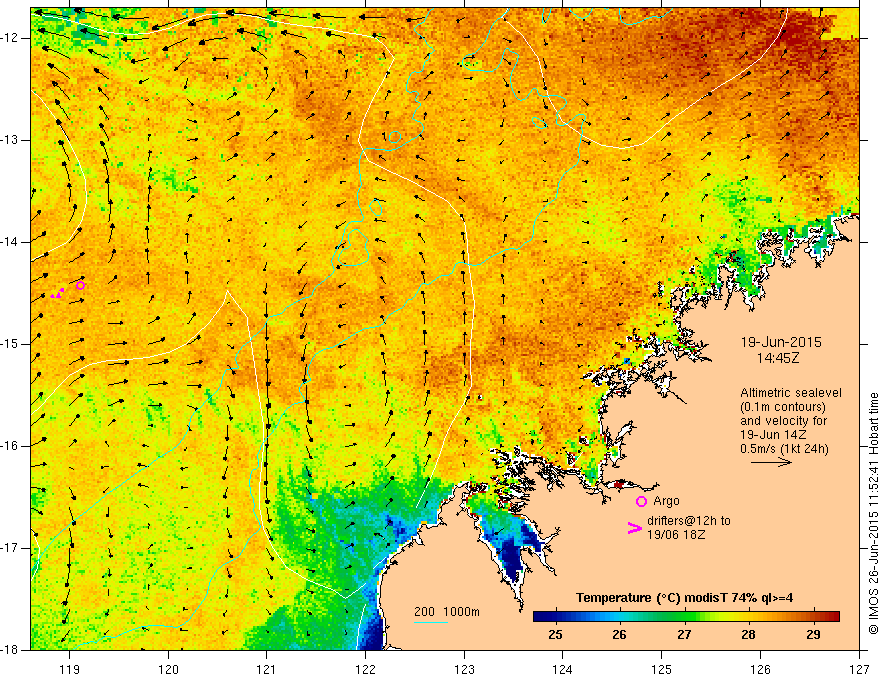880x680 pixels.
Task: Click the color bar value 28
Action: (x=748, y=635)
